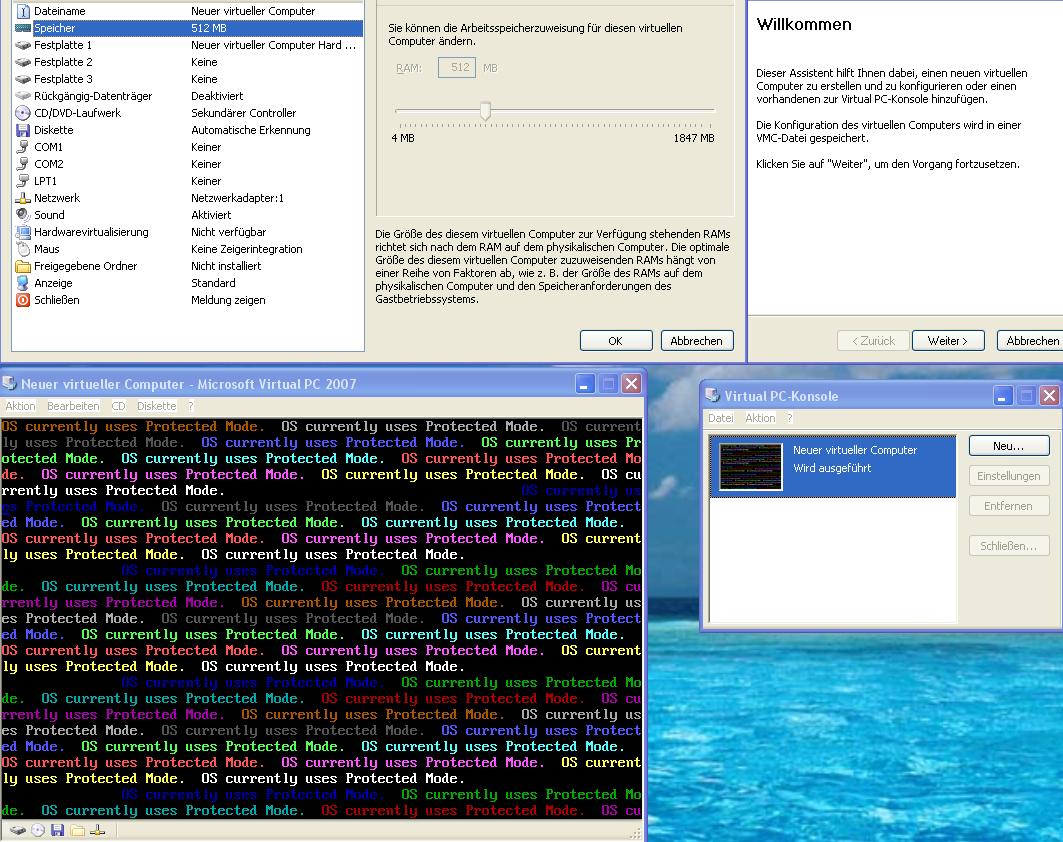Select 'Netzwerkadapter:1' value text
Screen dimensions: 1063x842
(237, 198)
